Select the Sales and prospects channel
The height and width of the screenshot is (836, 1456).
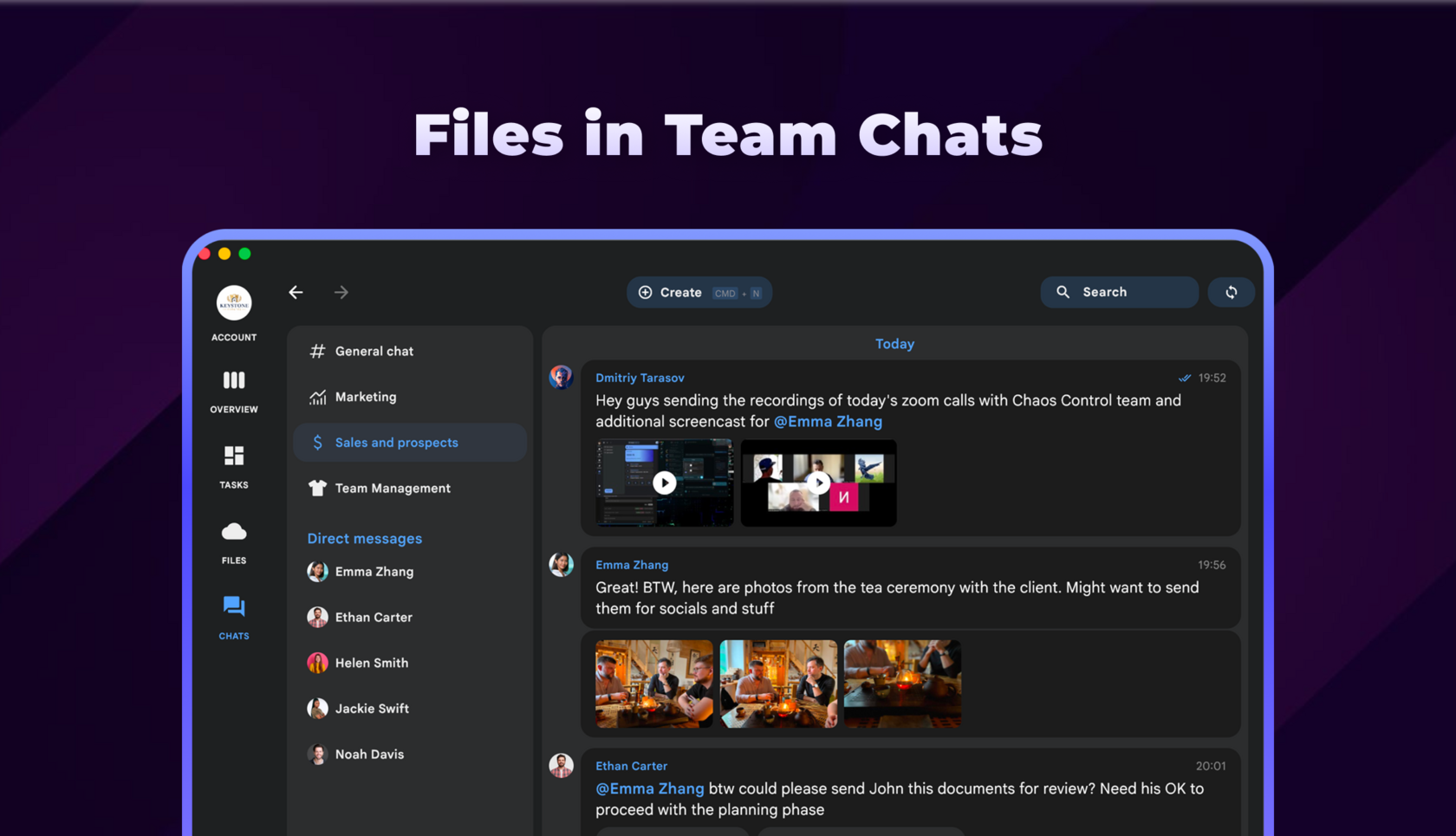(410, 443)
